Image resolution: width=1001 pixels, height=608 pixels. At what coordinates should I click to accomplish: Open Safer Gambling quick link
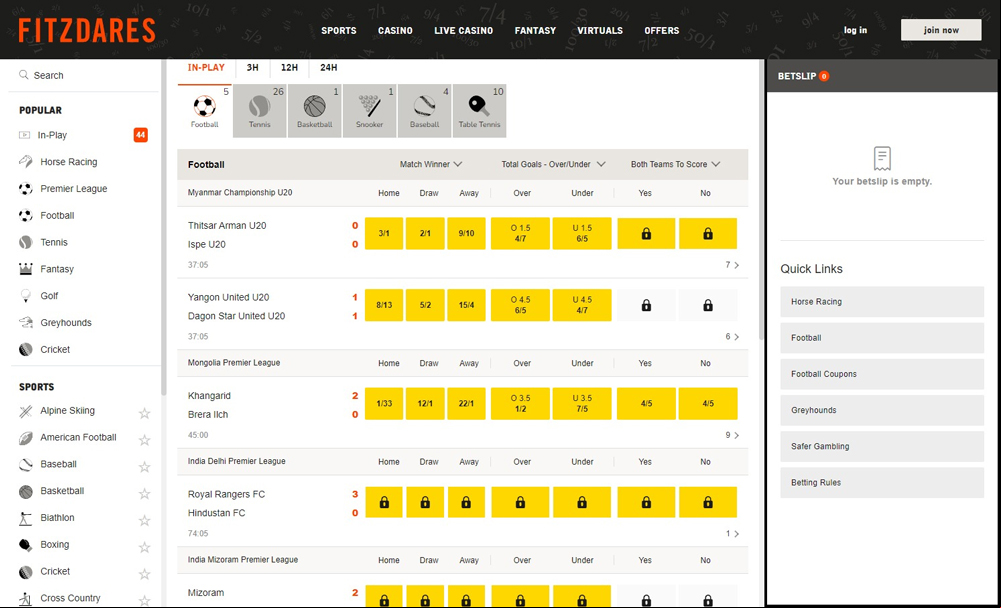882,446
